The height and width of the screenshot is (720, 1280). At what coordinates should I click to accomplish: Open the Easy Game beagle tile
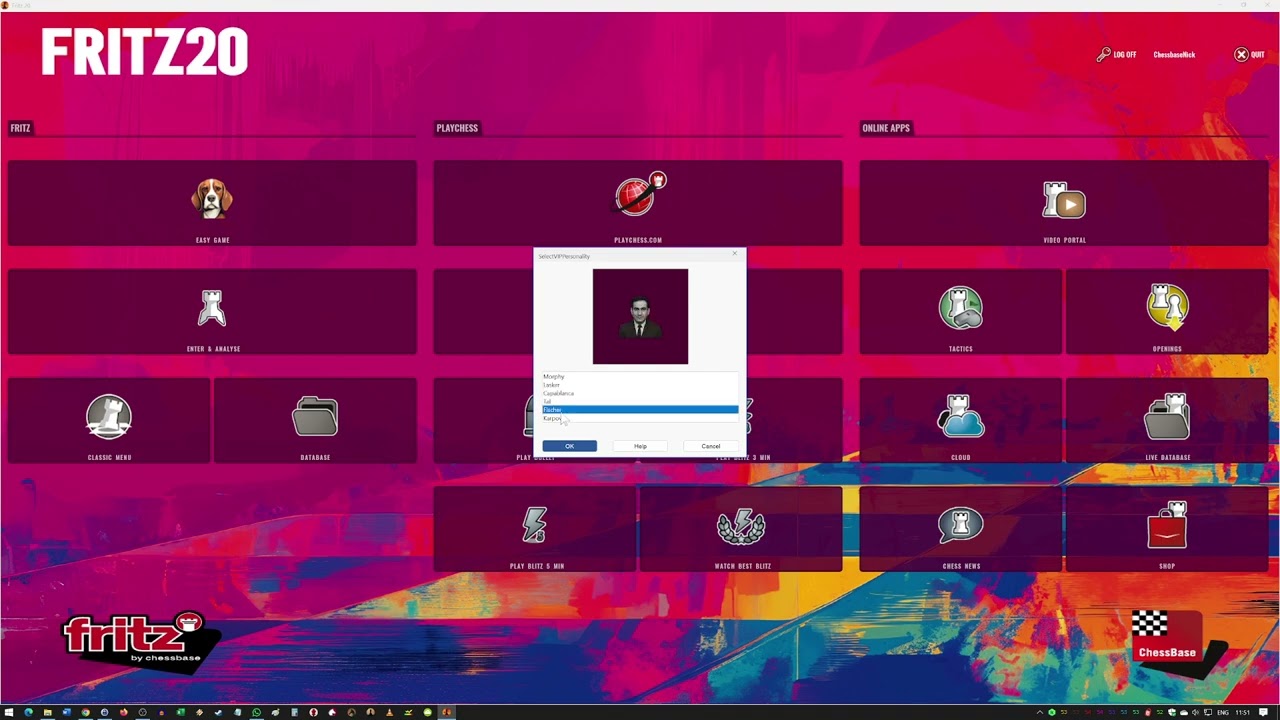[x=212, y=203]
